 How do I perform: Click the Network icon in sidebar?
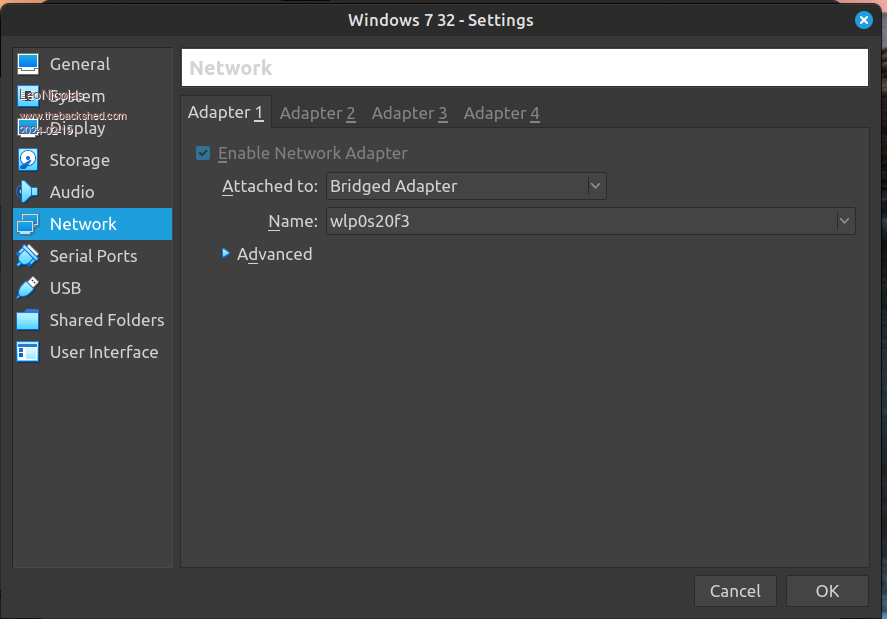coord(28,224)
